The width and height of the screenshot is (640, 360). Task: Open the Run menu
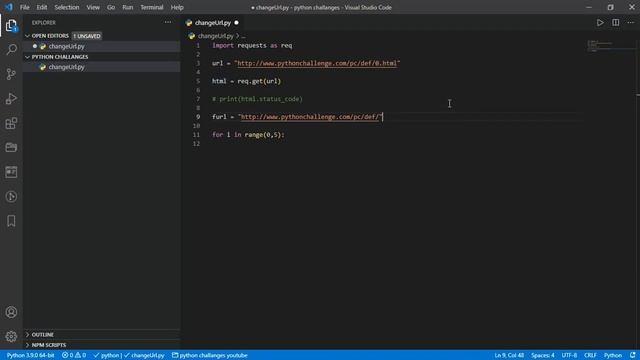coord(128,7)
